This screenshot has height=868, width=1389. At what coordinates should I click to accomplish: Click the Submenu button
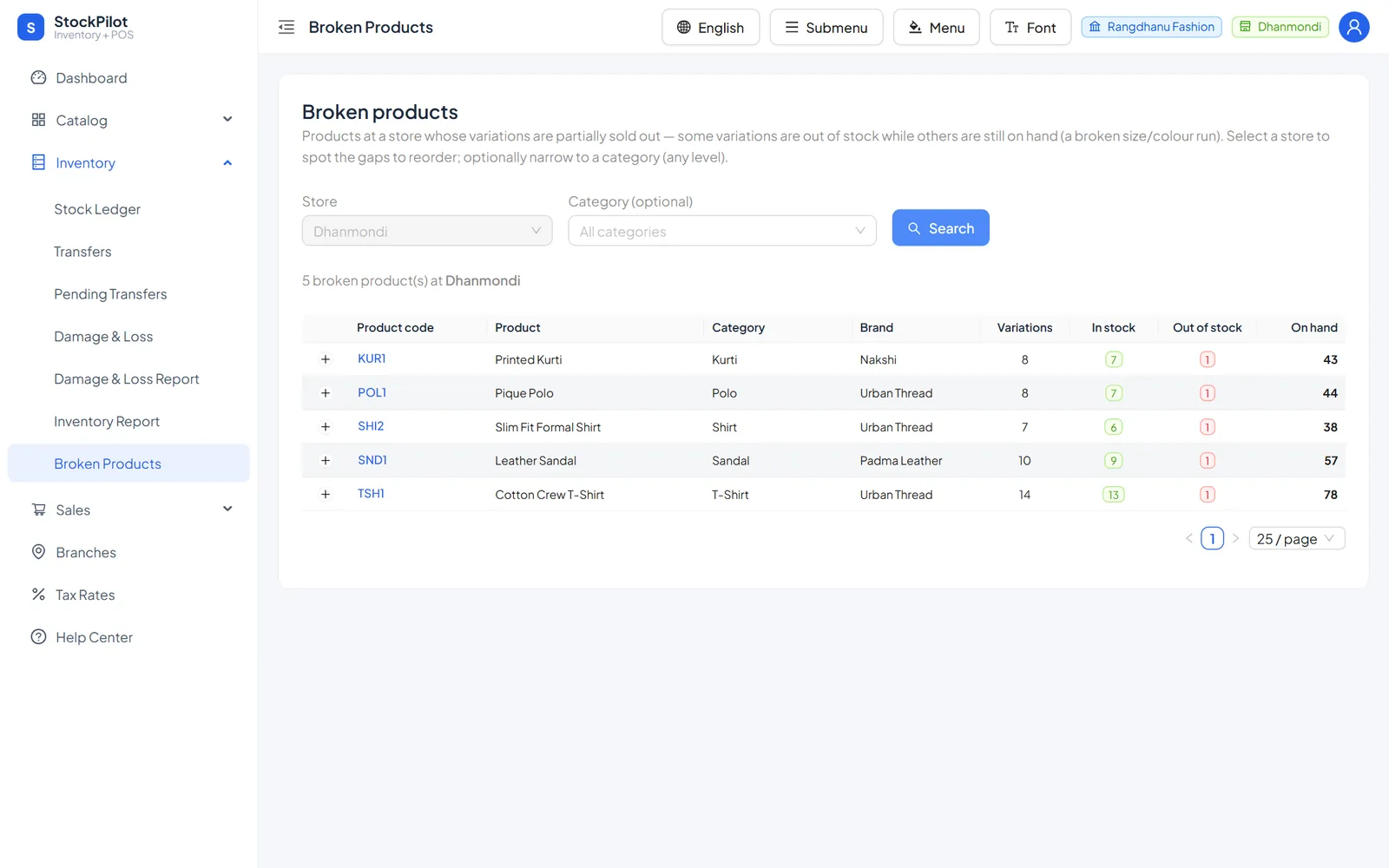tap(826, 27)
